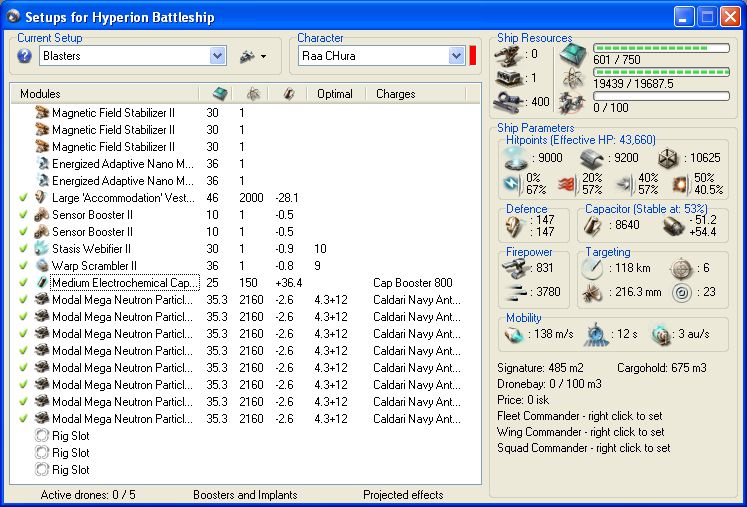Open the Current Setup dropdown showing Blasters
The image size is (747, 507).
218,56
